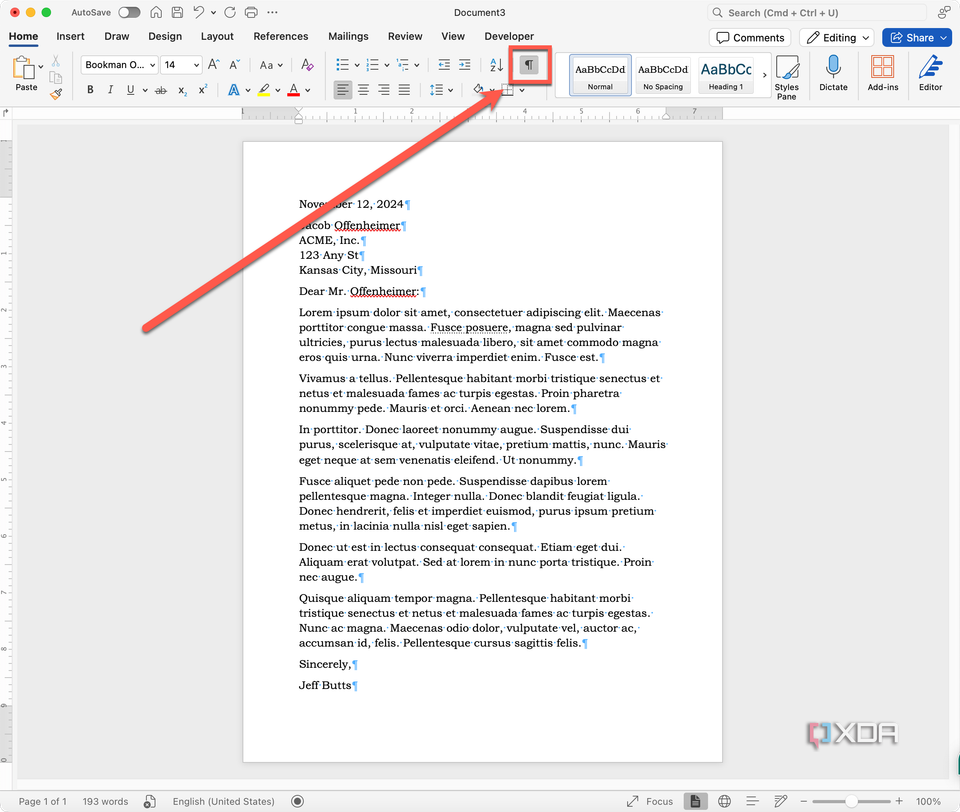
Task: Select the superscript icon
Action: coord(202,90)
